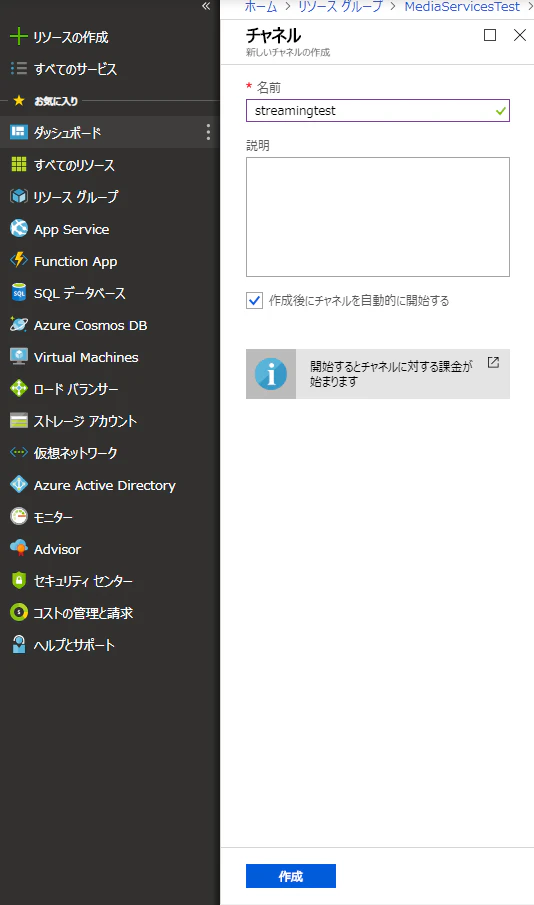This screenshot has width=534, height=905.
Task: Maximize the チャネル blade
Action: coord(490,35)
